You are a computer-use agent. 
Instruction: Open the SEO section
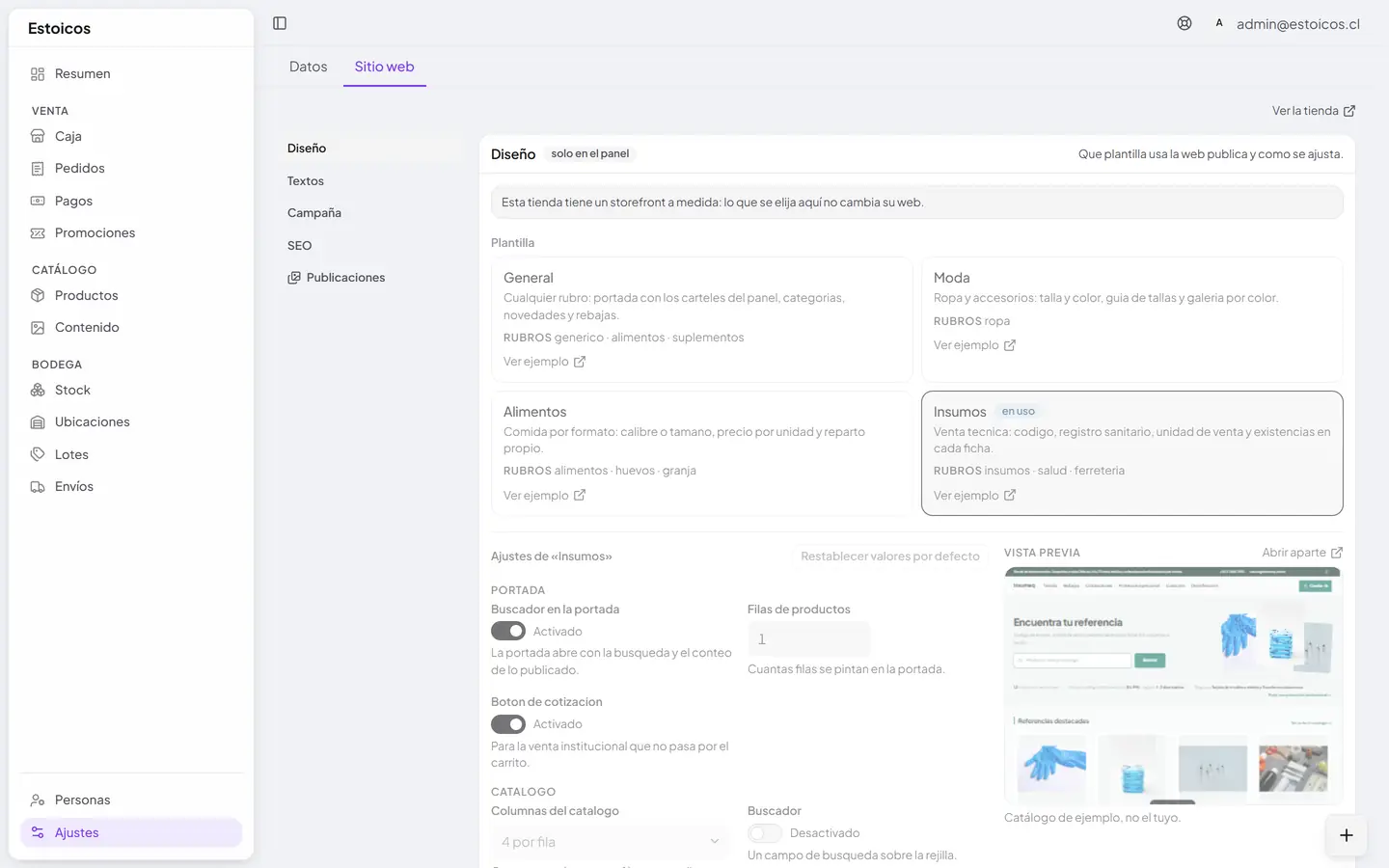tap(300, 246)
